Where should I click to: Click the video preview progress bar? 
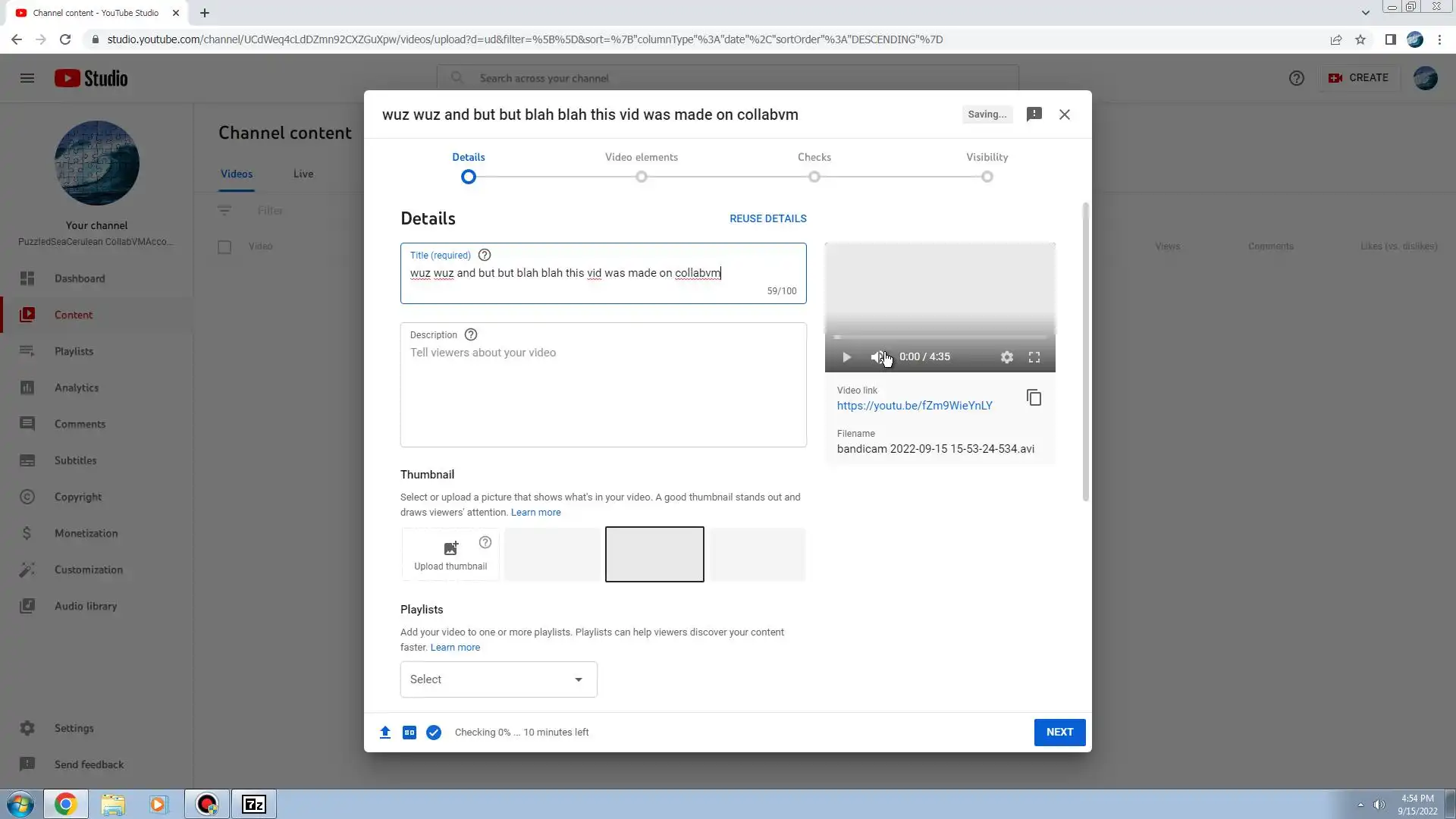coord(940,337)
